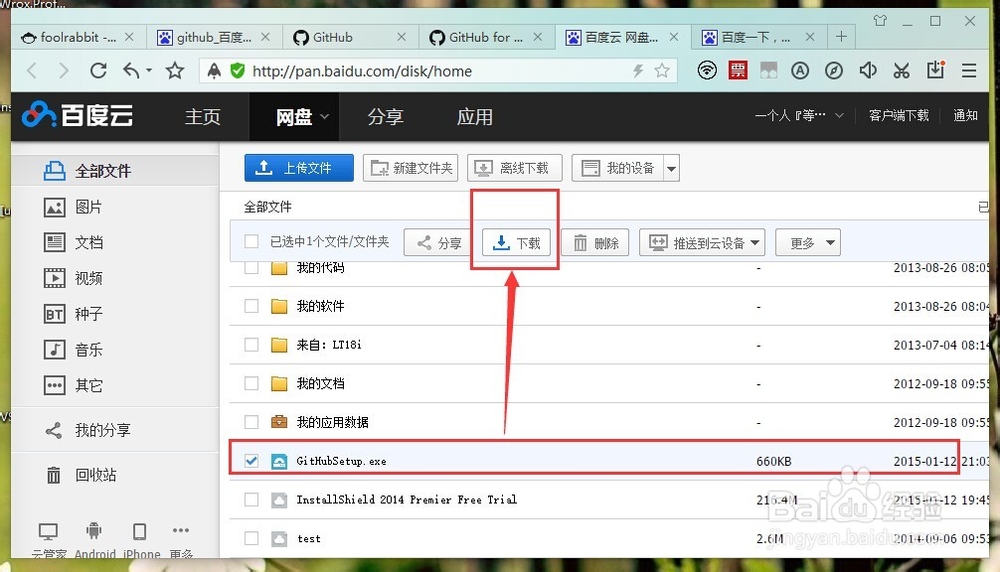This screenshot has width=1000, height=572.
Task: Switch to the foolrabbit browser tab
Action: 77,37
